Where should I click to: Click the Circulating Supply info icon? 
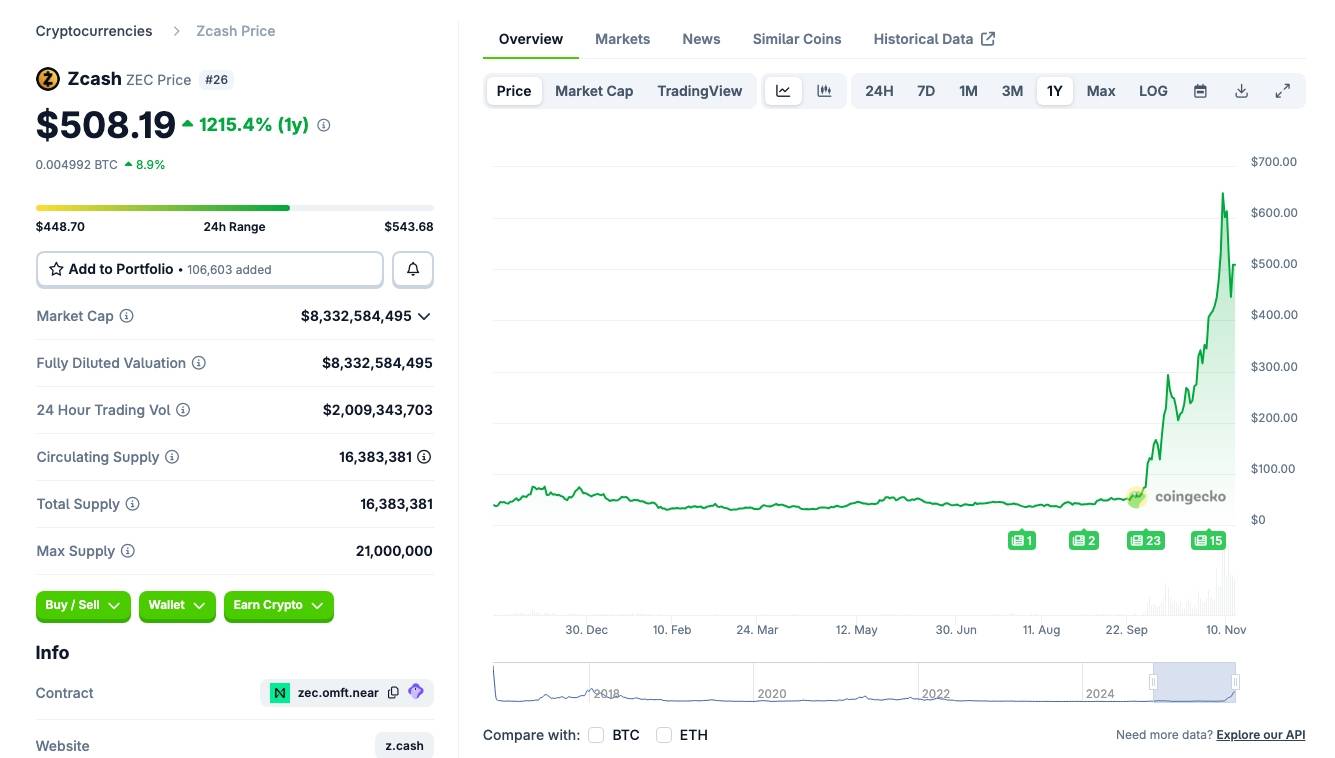pyautogui.click(x=172, y=457)
